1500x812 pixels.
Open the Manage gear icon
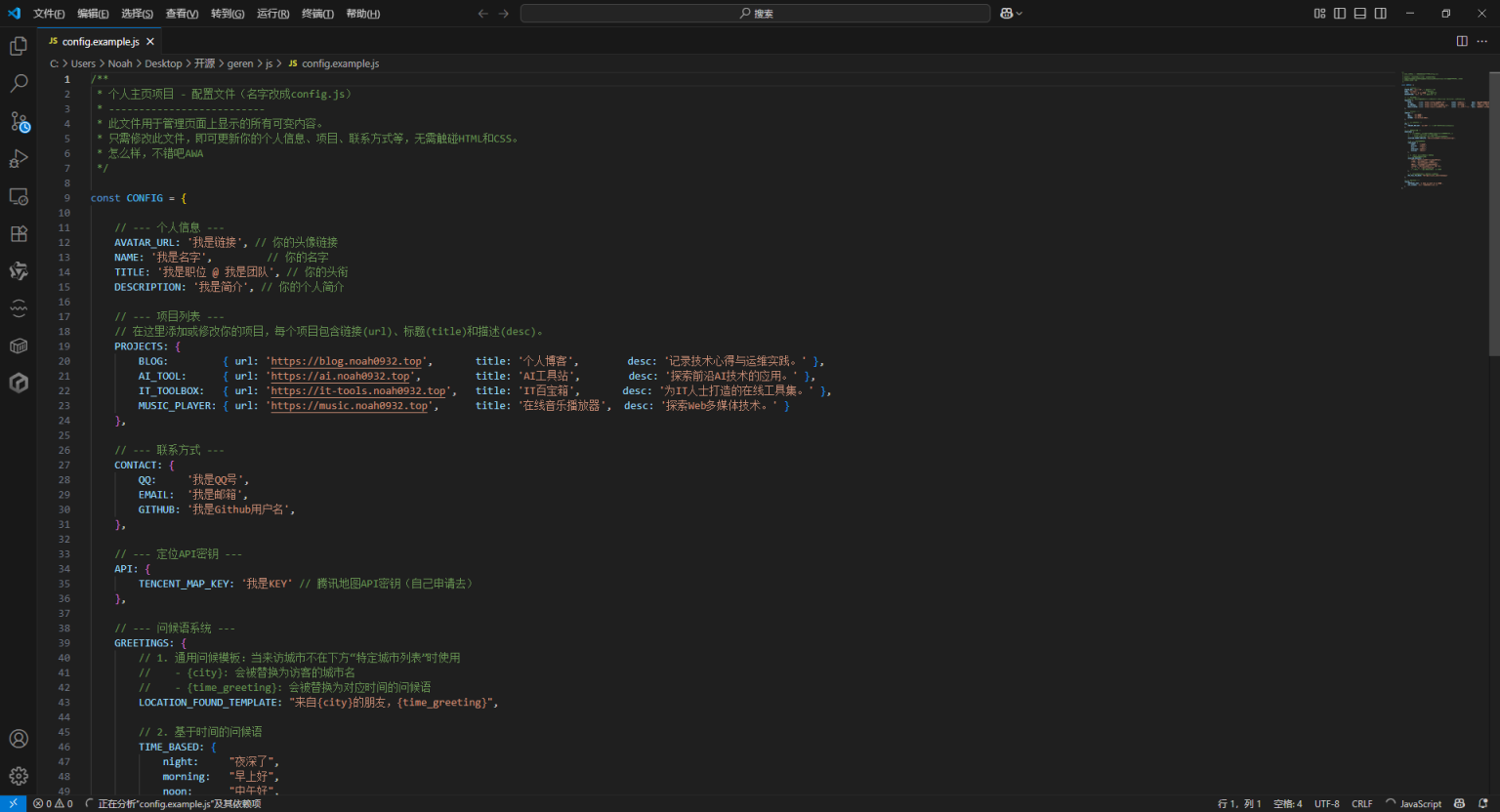pos(19,776)
